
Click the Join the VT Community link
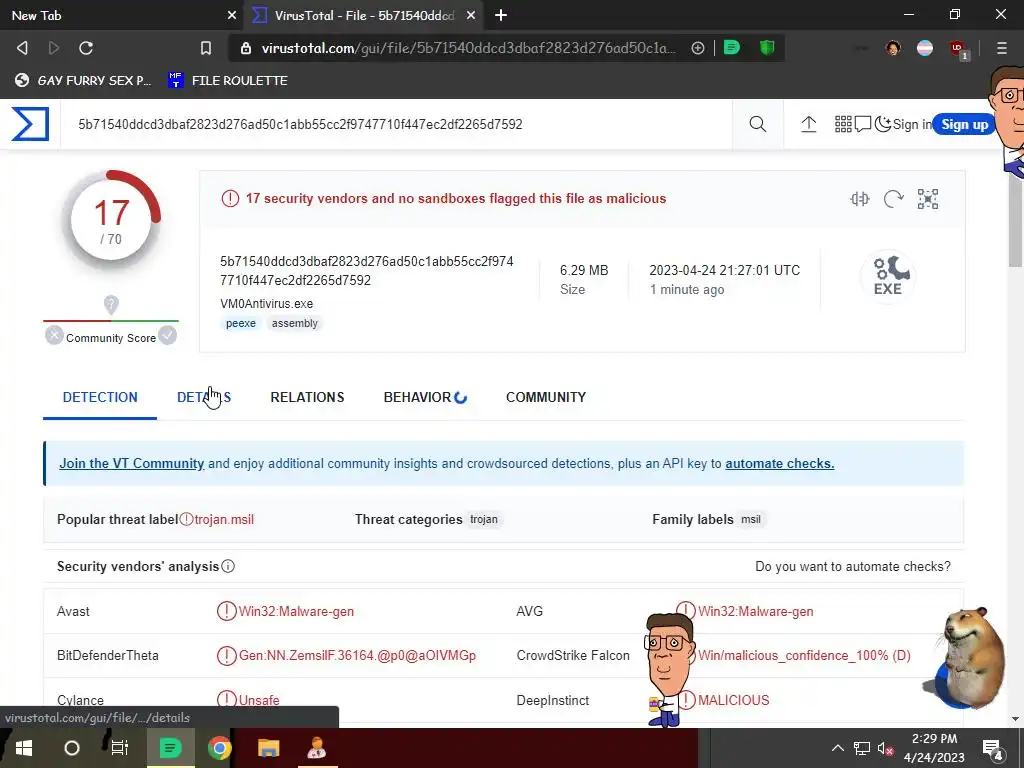pyautogui.click(x=132, y=463)
